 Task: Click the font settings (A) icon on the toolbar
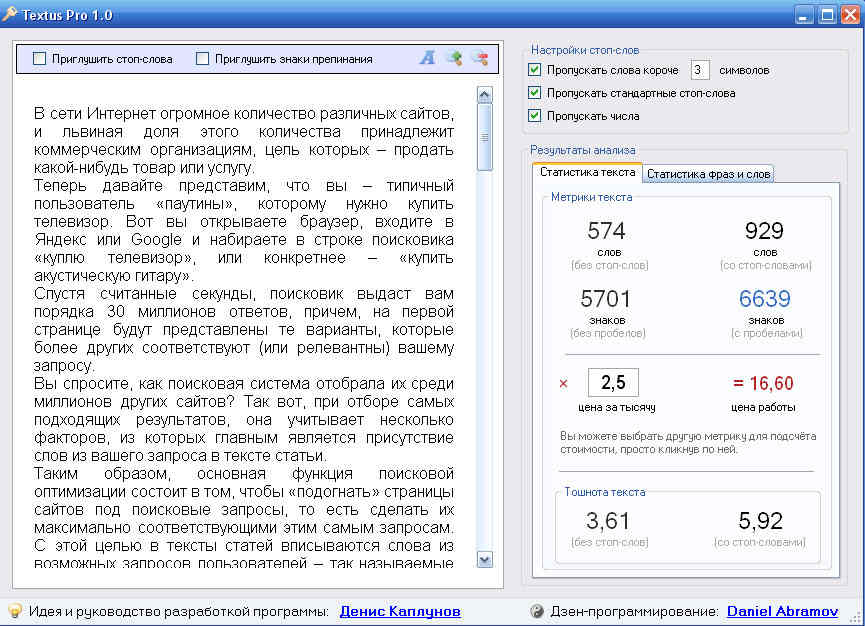coord(427,58)
